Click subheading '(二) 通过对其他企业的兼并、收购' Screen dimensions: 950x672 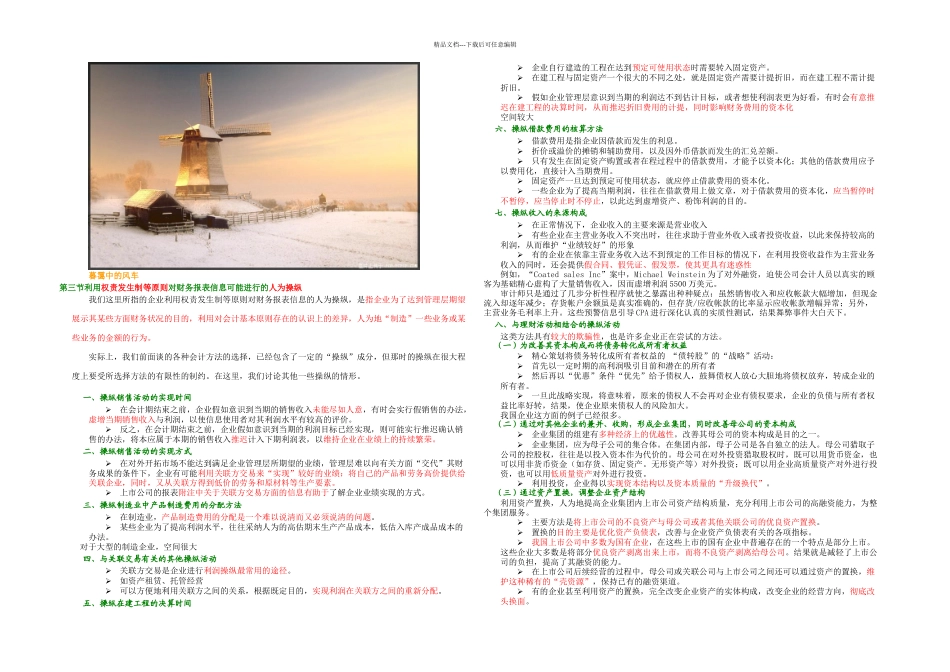646,424
